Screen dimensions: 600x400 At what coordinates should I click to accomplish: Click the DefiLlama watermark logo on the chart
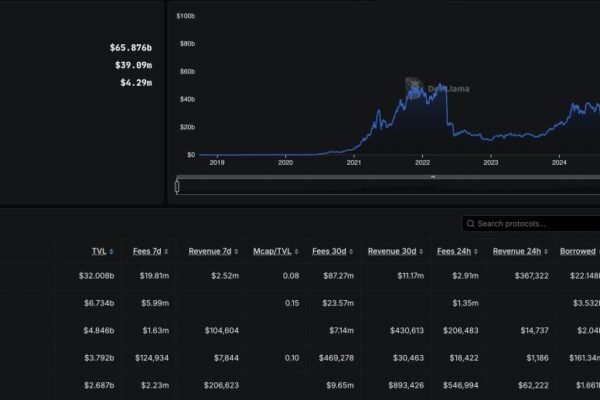415,88
